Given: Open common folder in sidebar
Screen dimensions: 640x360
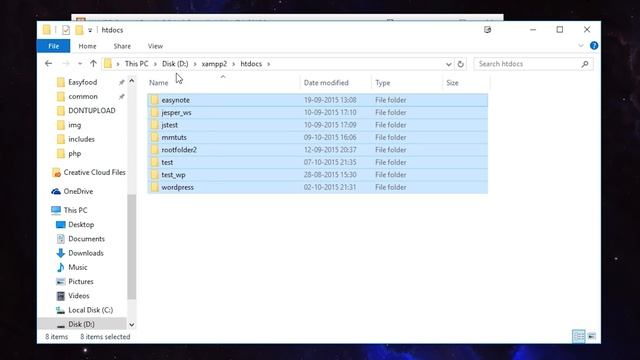Looking at the screenshot, I should pos(83,96).
